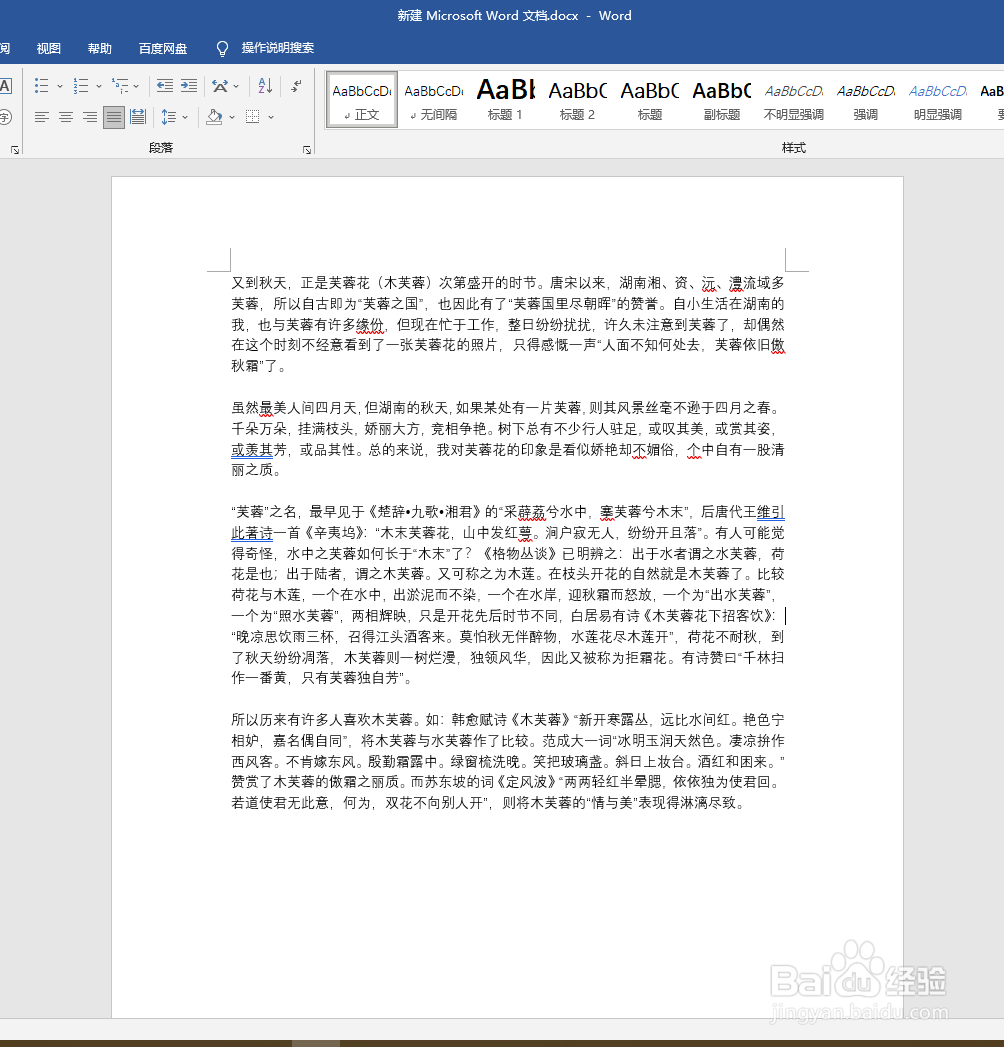Open the 段落 dialog launcher
This screenshot has width=1004, height=1047.
[306, 148]
